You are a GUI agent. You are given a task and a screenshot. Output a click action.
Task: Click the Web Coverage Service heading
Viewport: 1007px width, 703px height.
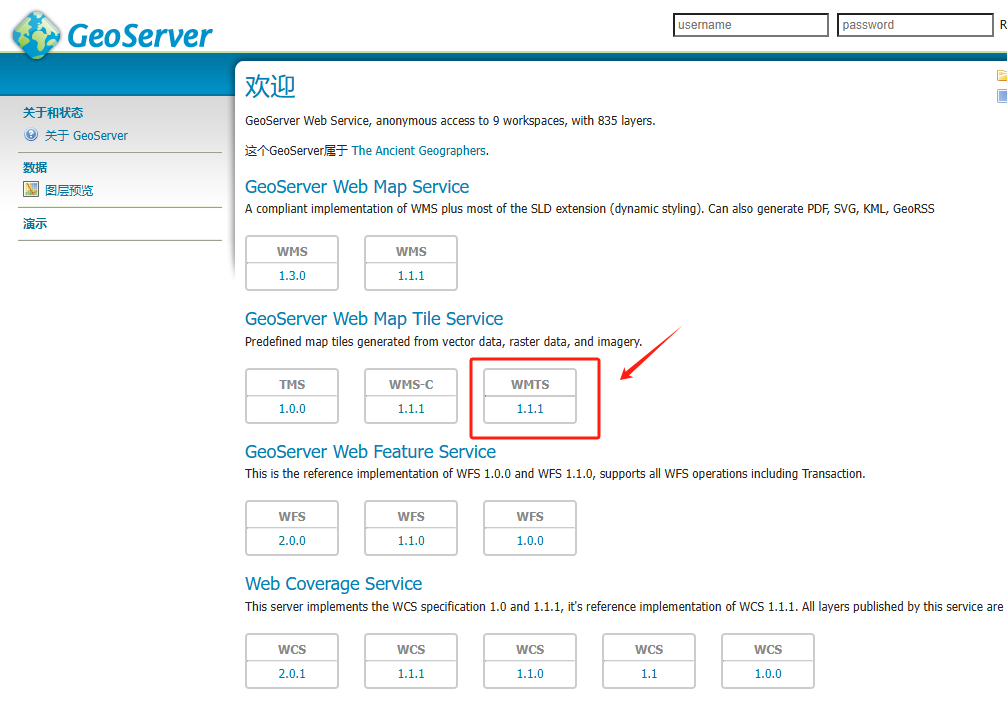(x=333, y=584)
